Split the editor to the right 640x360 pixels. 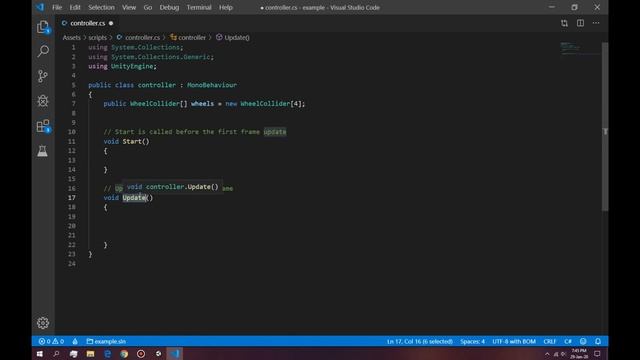580,23
